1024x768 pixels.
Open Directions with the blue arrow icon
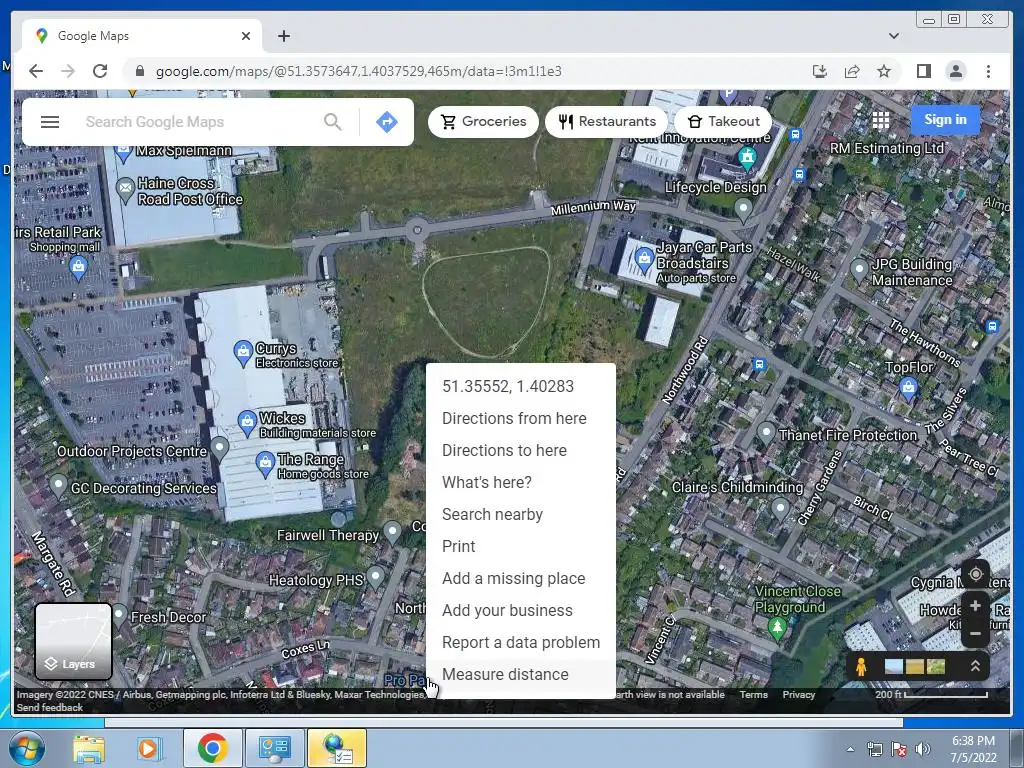point(387,121)
